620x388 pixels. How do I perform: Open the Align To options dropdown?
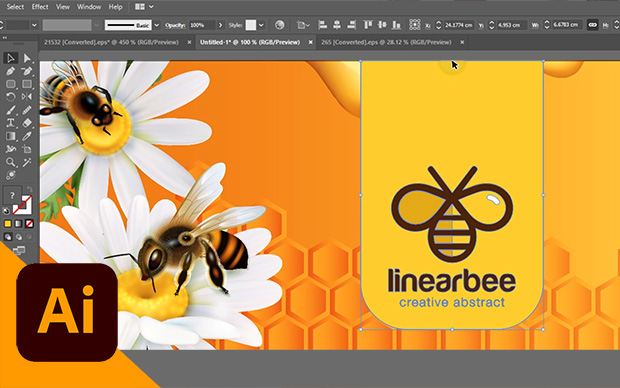303,25
